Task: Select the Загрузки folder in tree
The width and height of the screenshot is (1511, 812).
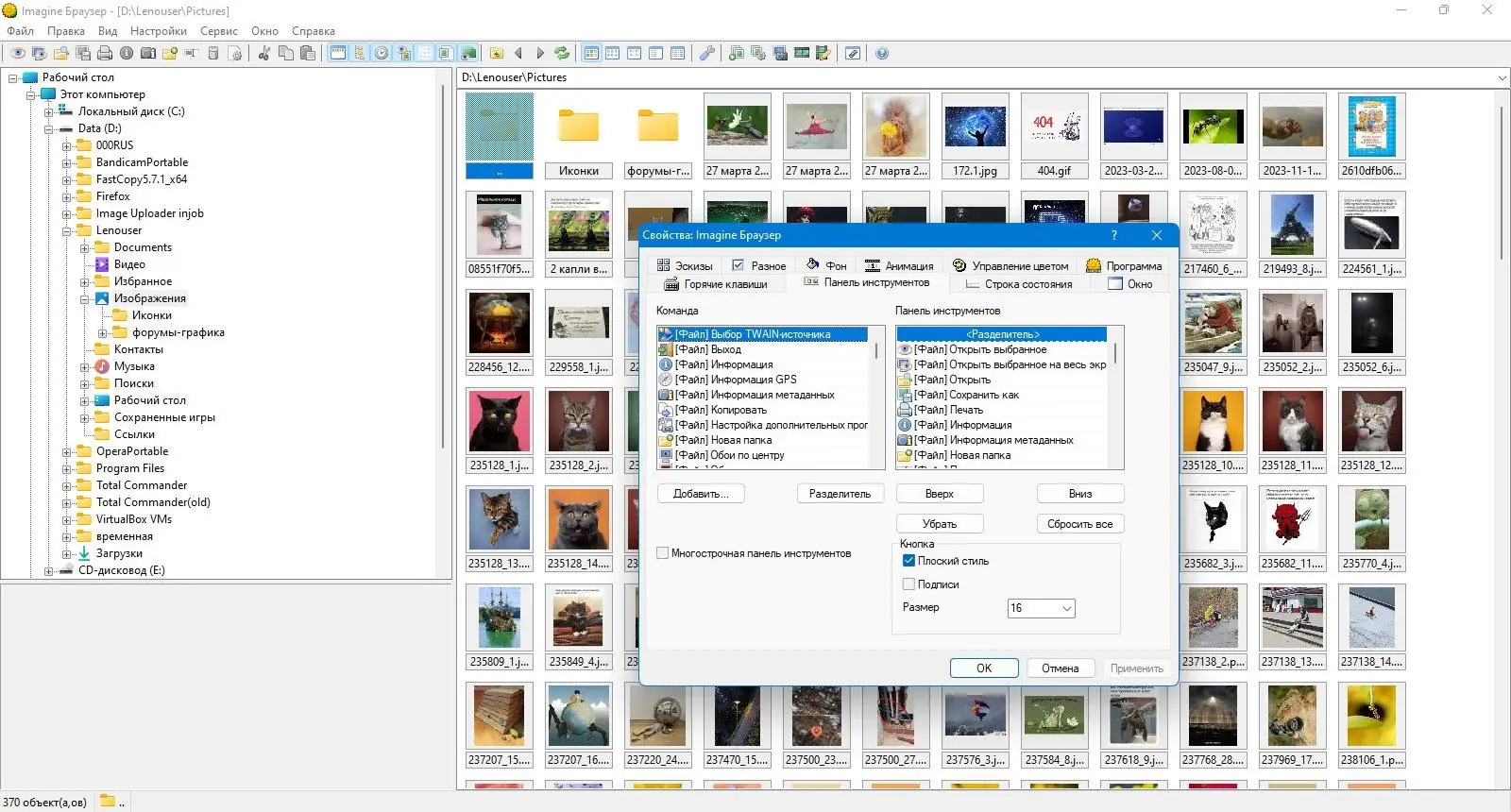Action: (119, 553)
